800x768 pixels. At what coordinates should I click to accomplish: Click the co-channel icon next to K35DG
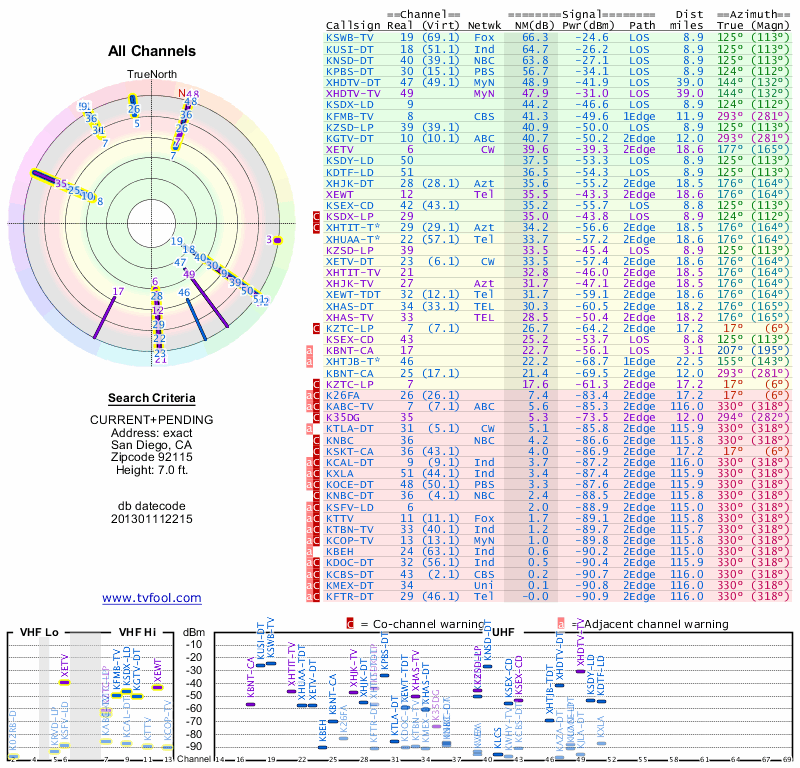pos(316,417)
